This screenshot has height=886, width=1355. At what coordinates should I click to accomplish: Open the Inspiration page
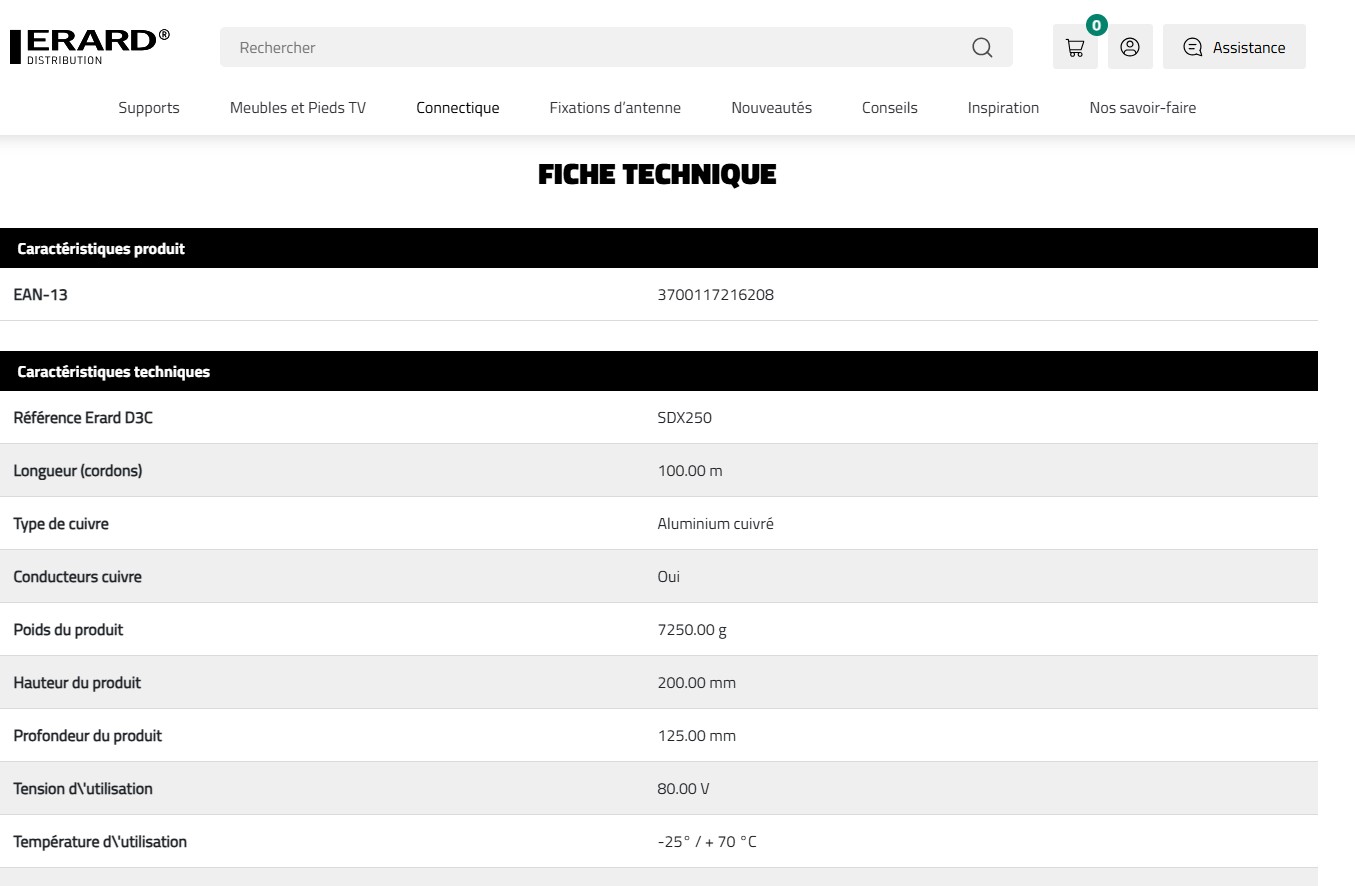[x=1003, y=108]
